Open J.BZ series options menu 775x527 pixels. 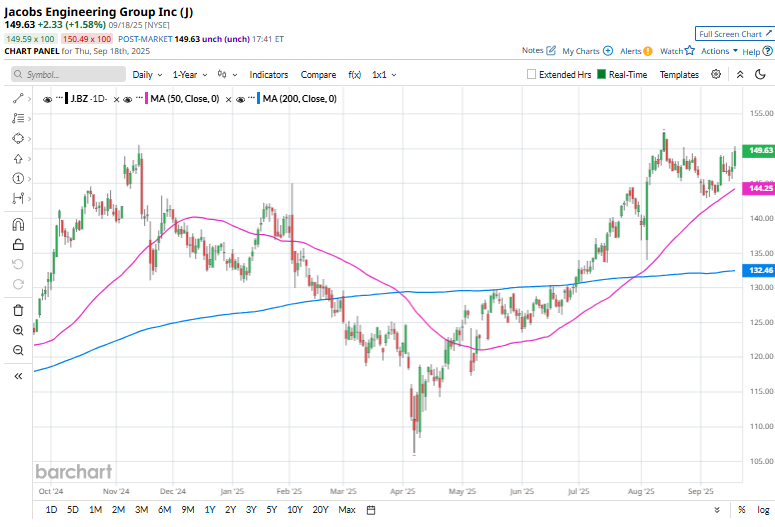pos(59,97)
